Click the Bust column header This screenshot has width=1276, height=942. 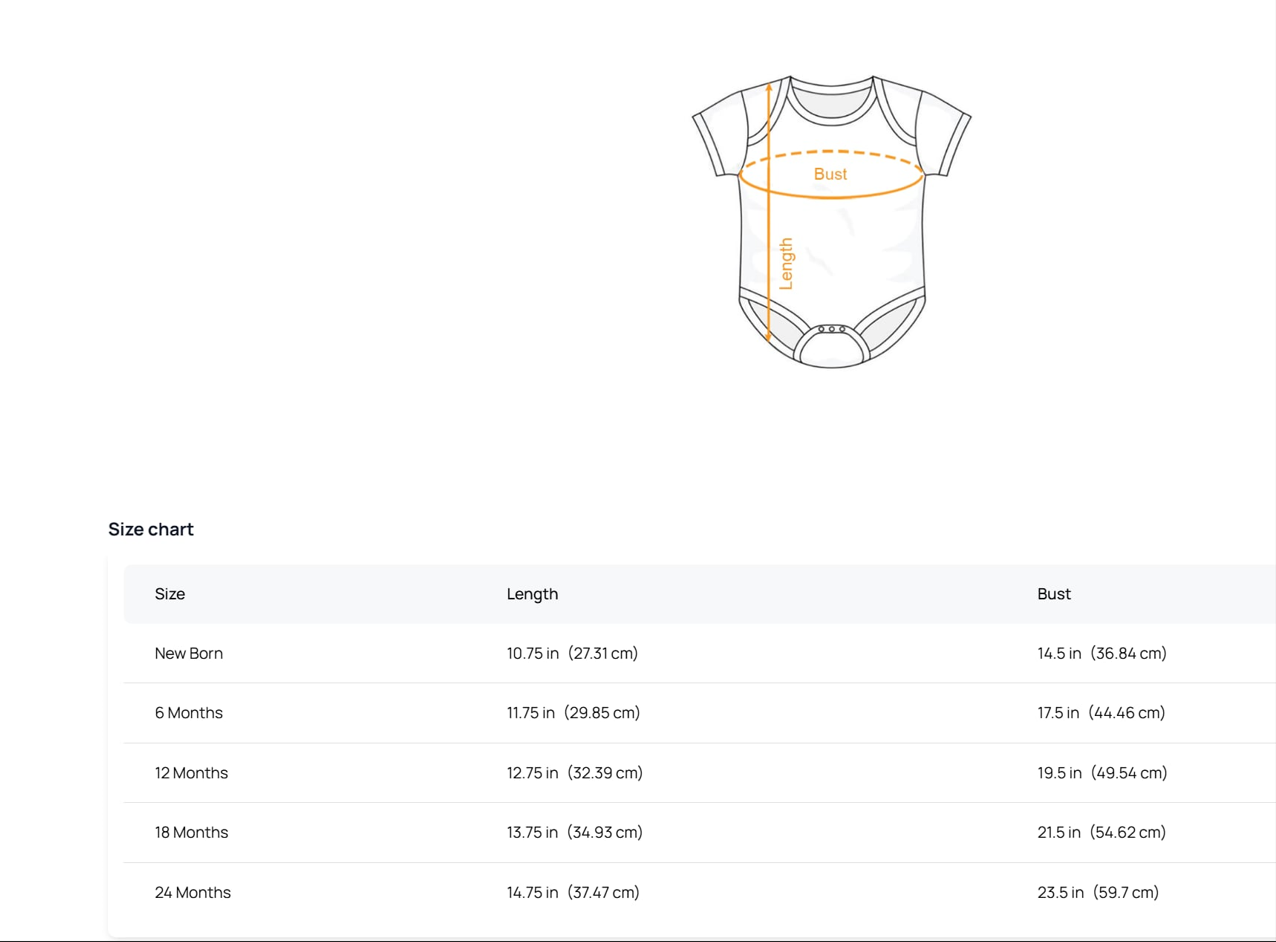(x=1054, y=594)
